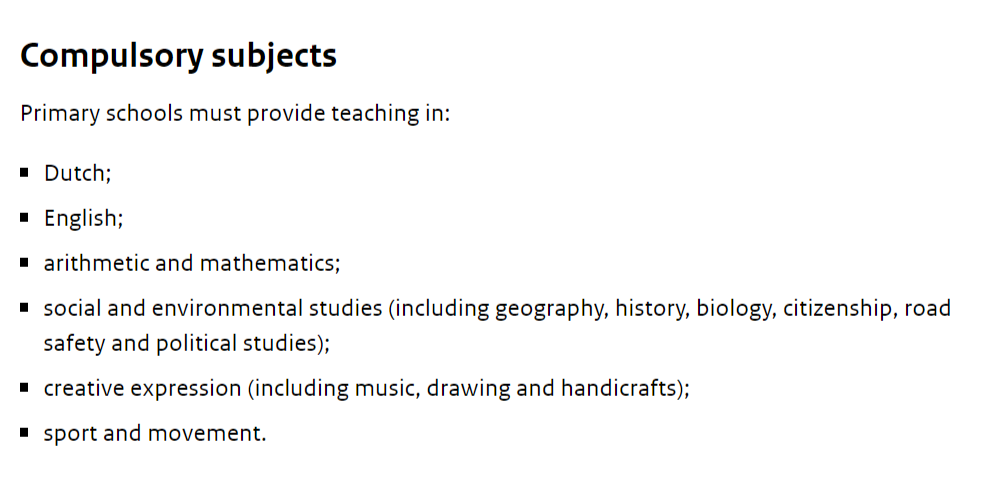Click the bullet before arithmetic and mathematics

tap(25, 262)
